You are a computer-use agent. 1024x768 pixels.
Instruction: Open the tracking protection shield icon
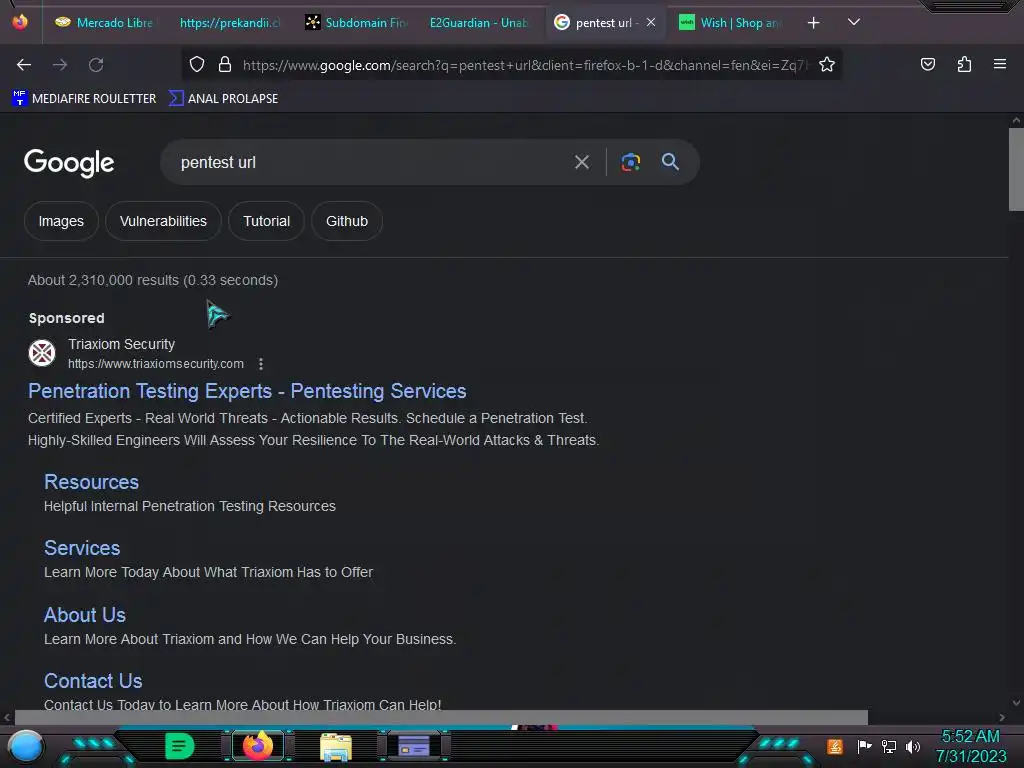pos(197,64)
